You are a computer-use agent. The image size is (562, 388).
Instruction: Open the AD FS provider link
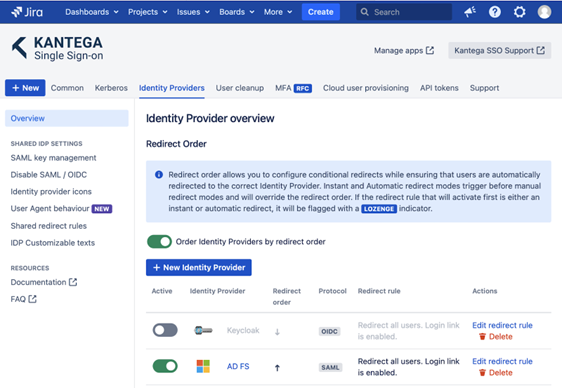(238, 367)
